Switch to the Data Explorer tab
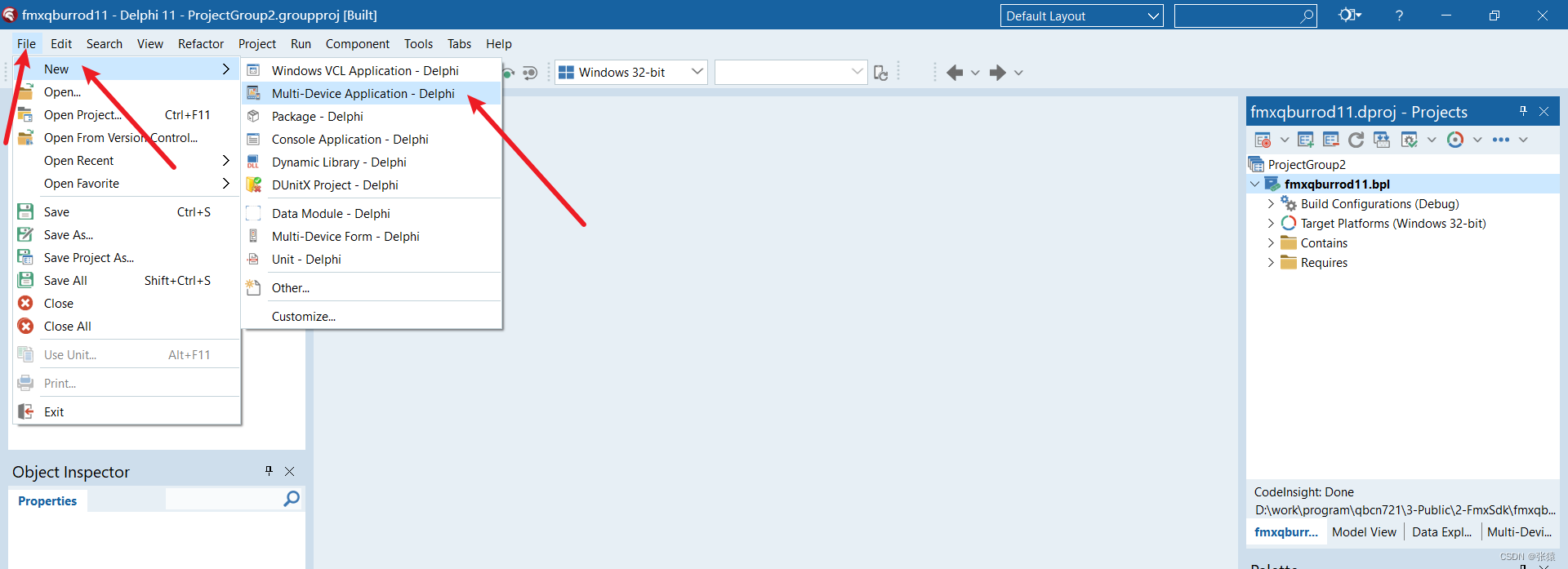 1441,531
